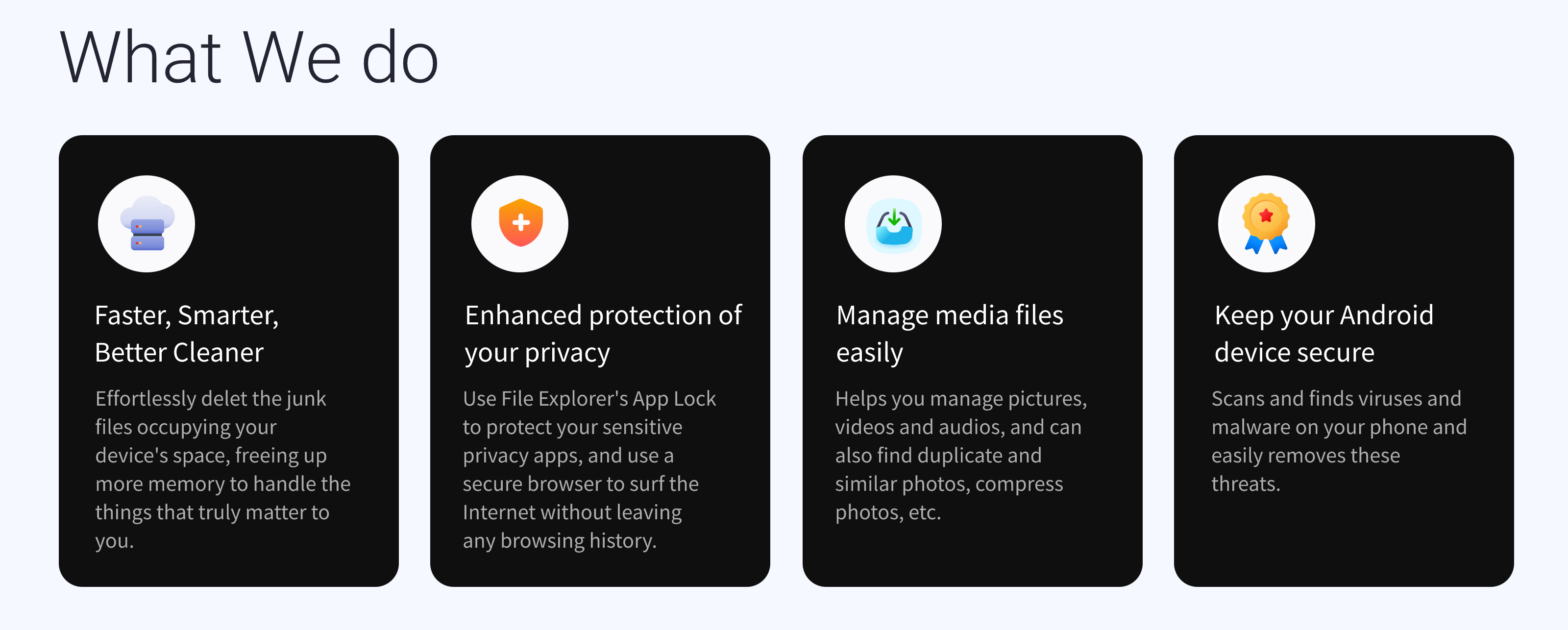Select the 'Faster, Smarter, Better Cleaner' heading
Screen dimensions: 1568x630
pos(187,334)
